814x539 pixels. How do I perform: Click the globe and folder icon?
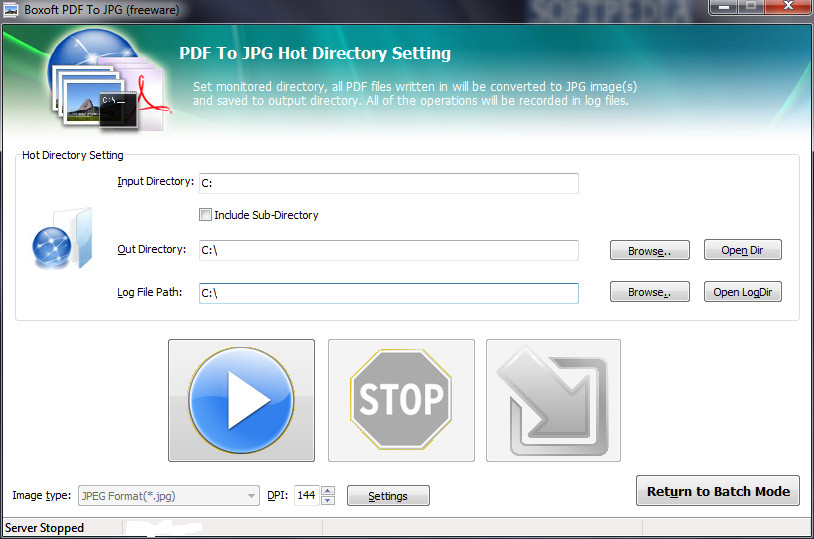coord(62,238)
